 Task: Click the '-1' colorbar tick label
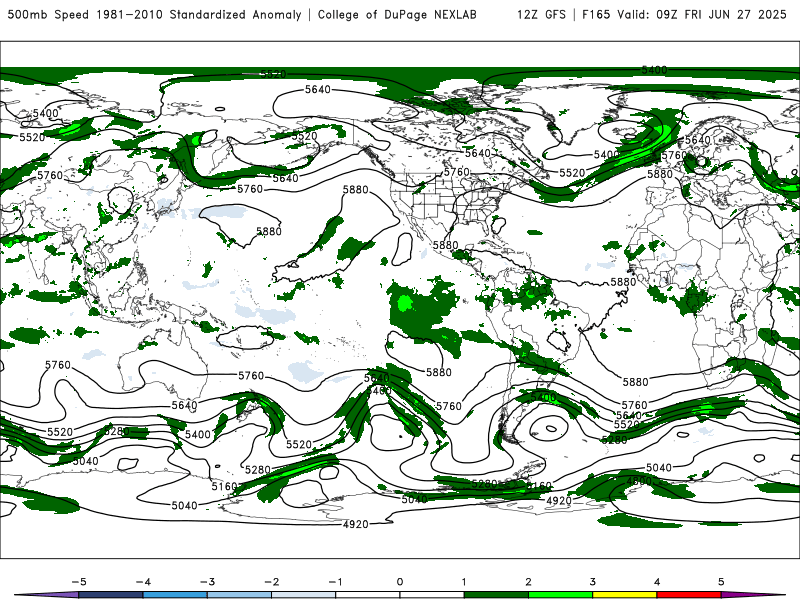(x=335, y=582)
